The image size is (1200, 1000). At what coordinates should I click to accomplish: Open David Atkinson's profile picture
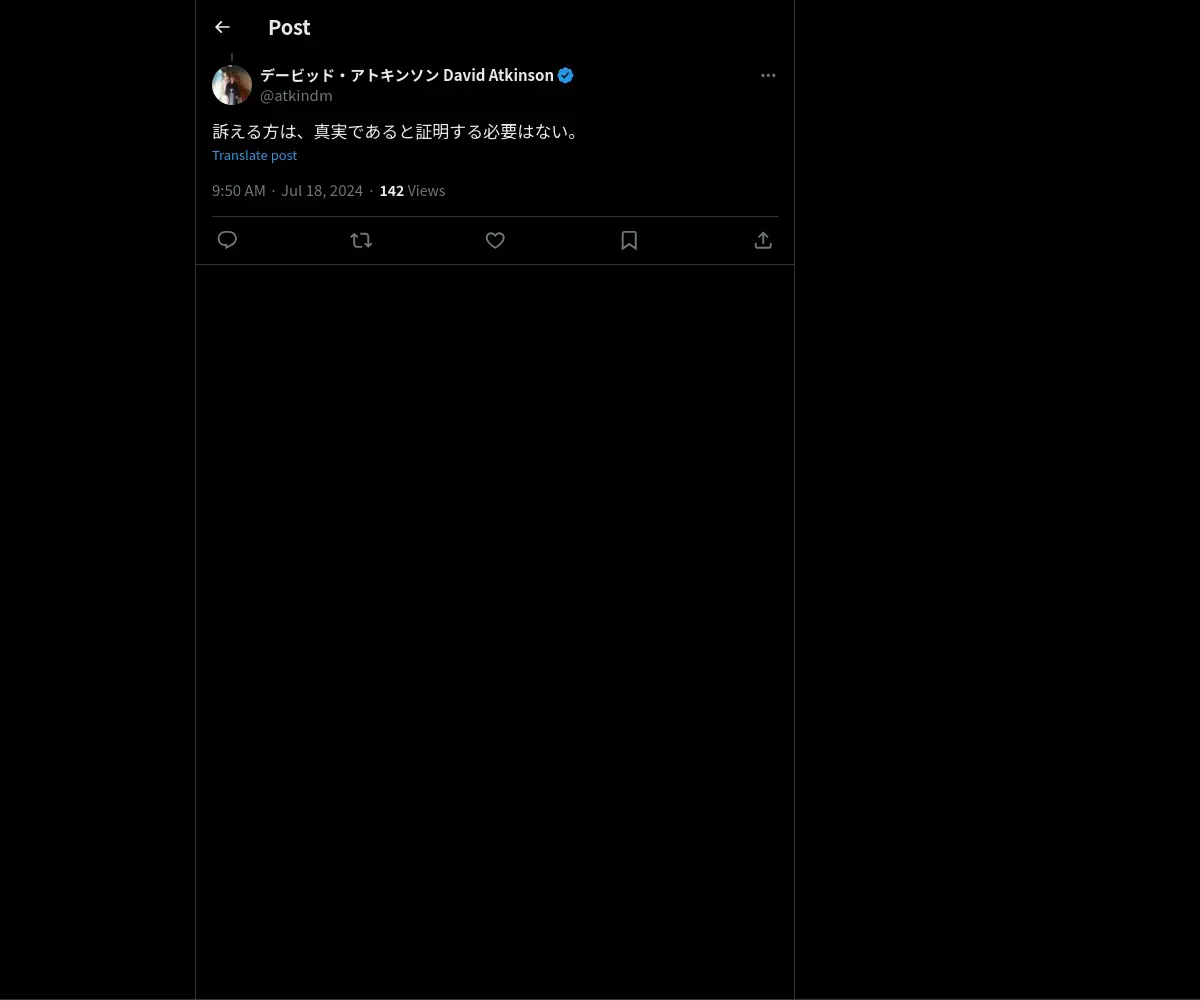pyautogui.click(x=232, y=85)
